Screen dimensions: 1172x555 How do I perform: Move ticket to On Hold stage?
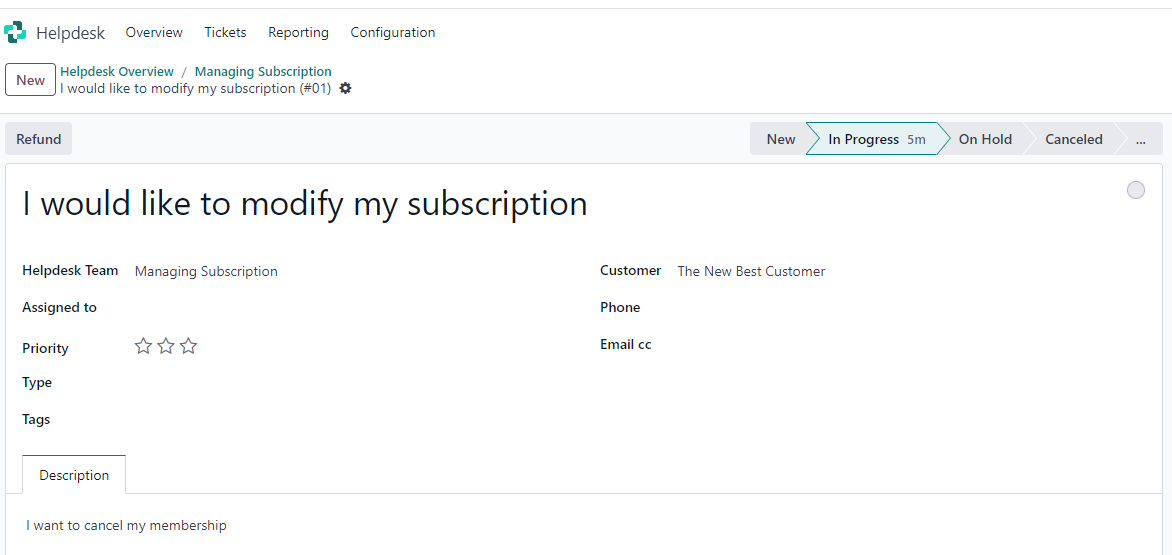coord(985,139)
